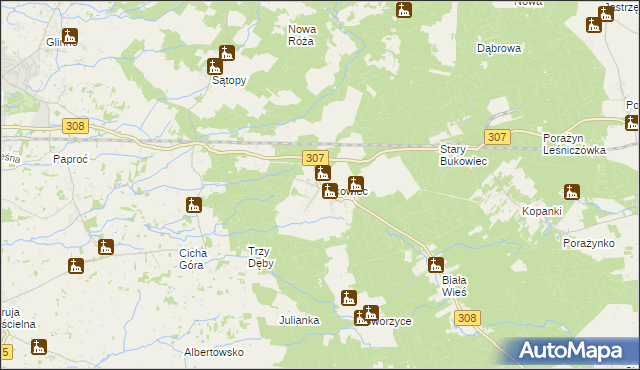Click the Trzy Dęby label
The image size is (640, 370).
(261, 257)
